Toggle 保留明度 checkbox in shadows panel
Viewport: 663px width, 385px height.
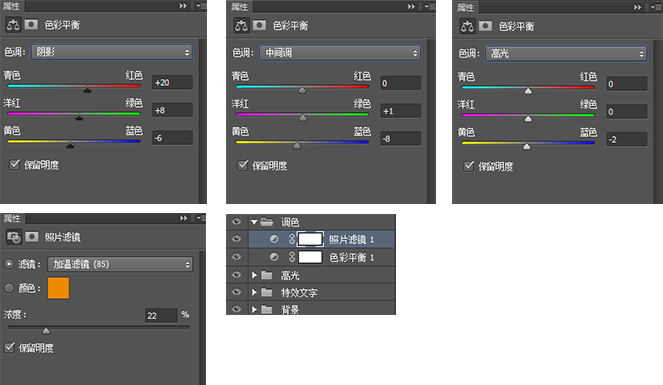(14, 164)
